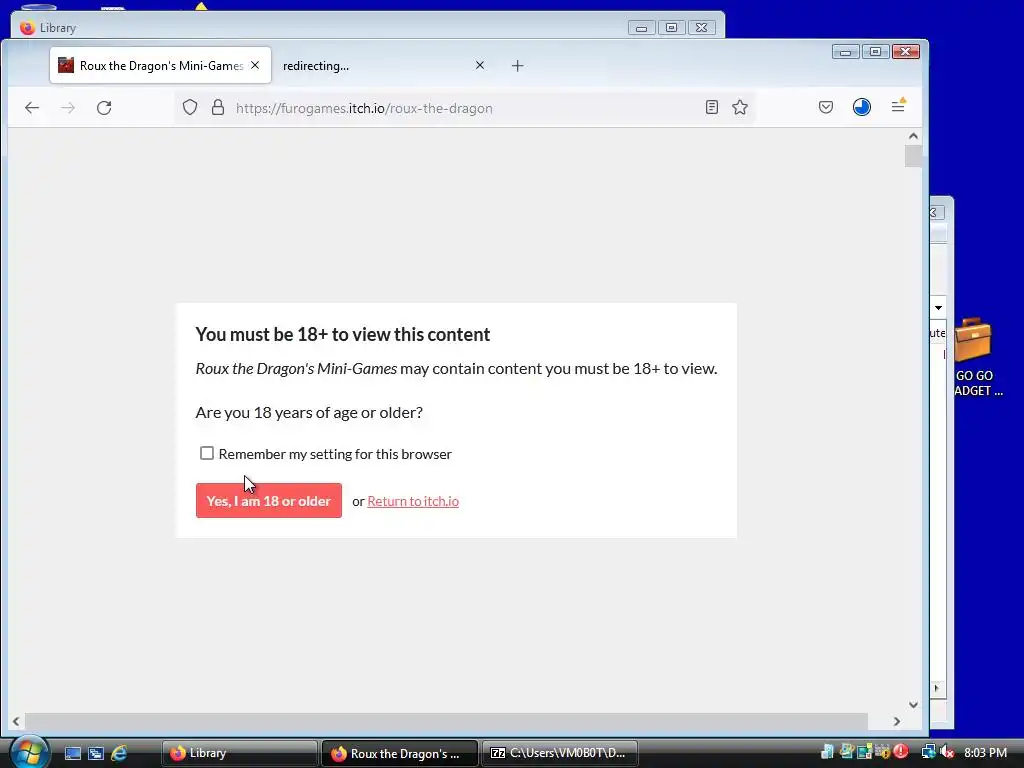This screenshot has width=1024, height=768.
Task: Open the Save to Pocket icon
Action: (x=825, y=107)
